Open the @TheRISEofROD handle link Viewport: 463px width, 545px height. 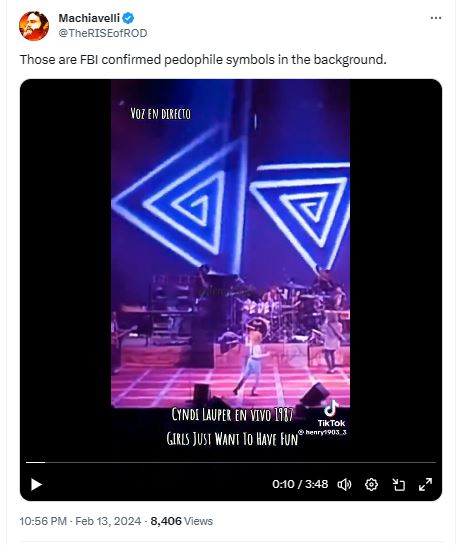[x=103, y=33]
